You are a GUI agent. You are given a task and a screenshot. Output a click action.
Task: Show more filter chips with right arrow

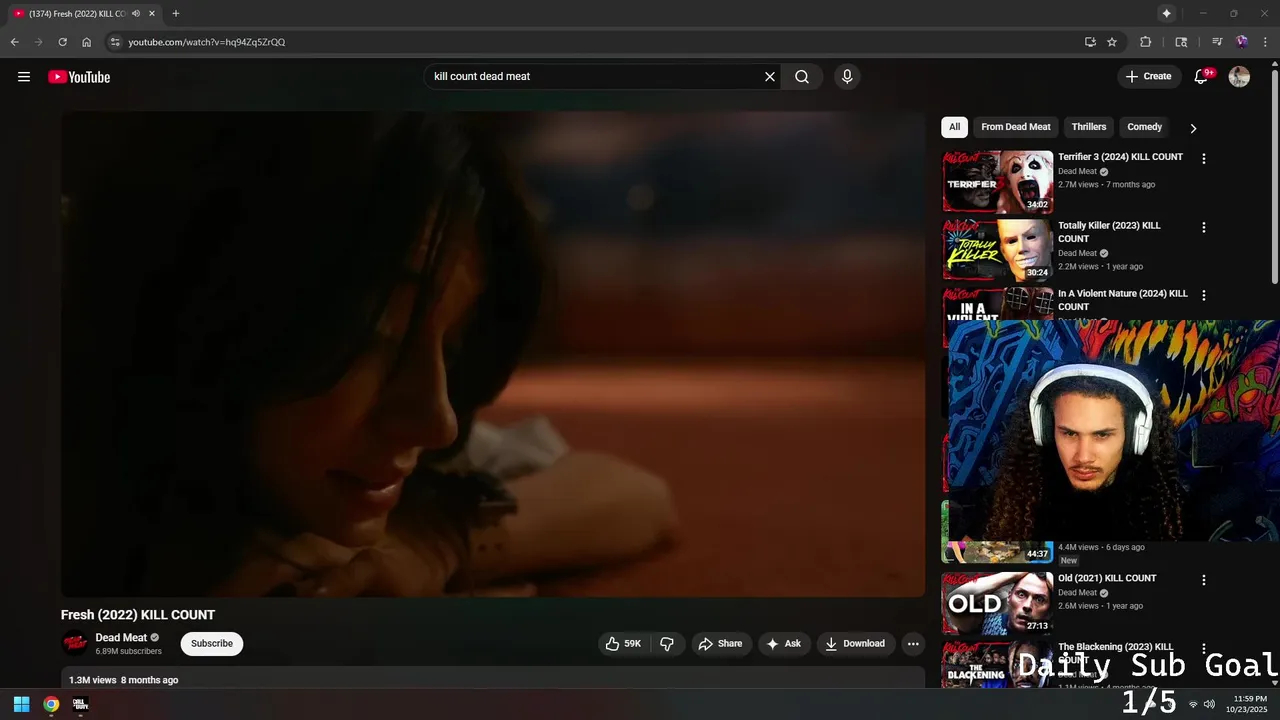pyautogui.click(x=1193, y=128)
